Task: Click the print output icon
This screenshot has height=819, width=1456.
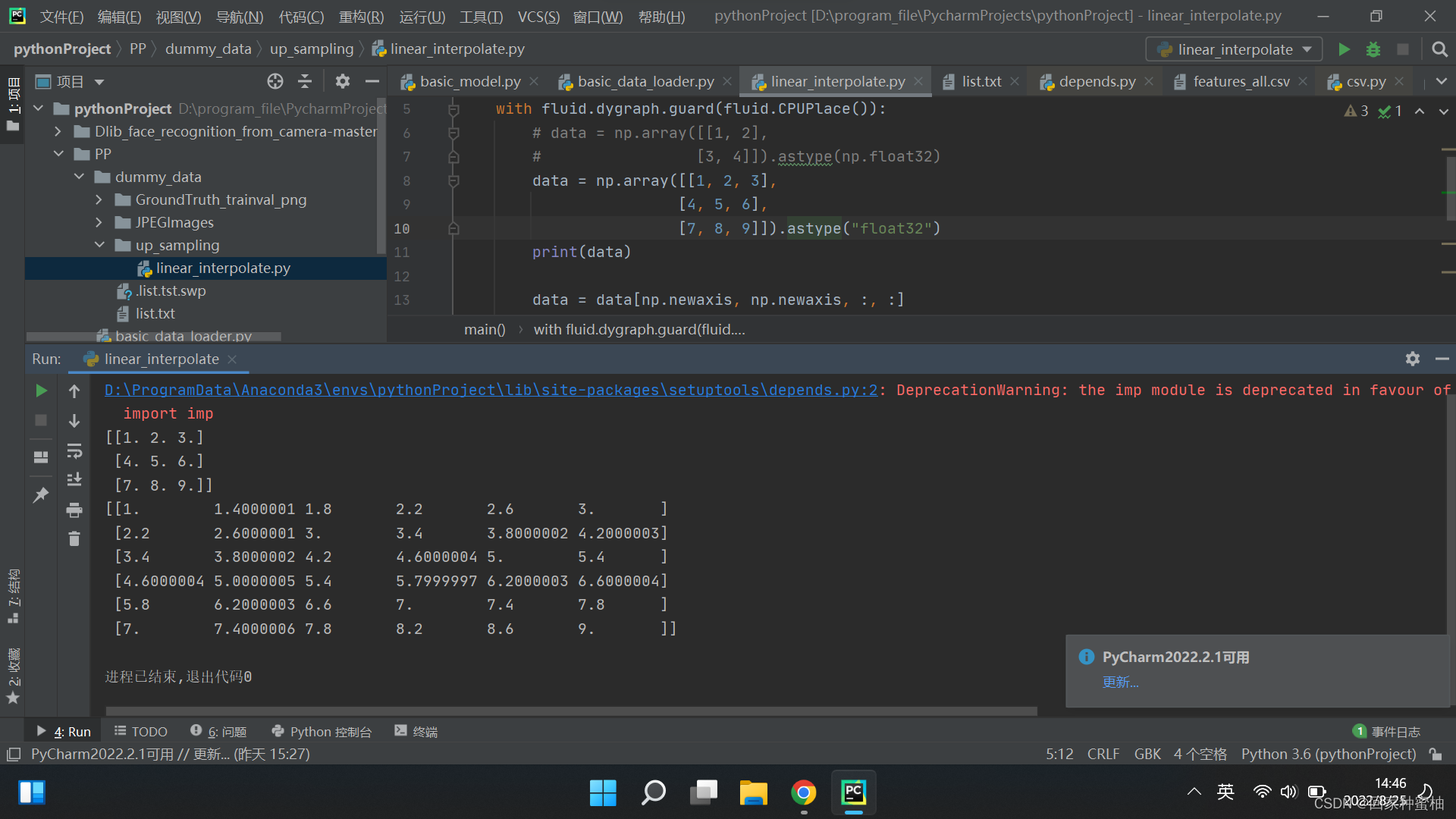Action: coord(74,510)
